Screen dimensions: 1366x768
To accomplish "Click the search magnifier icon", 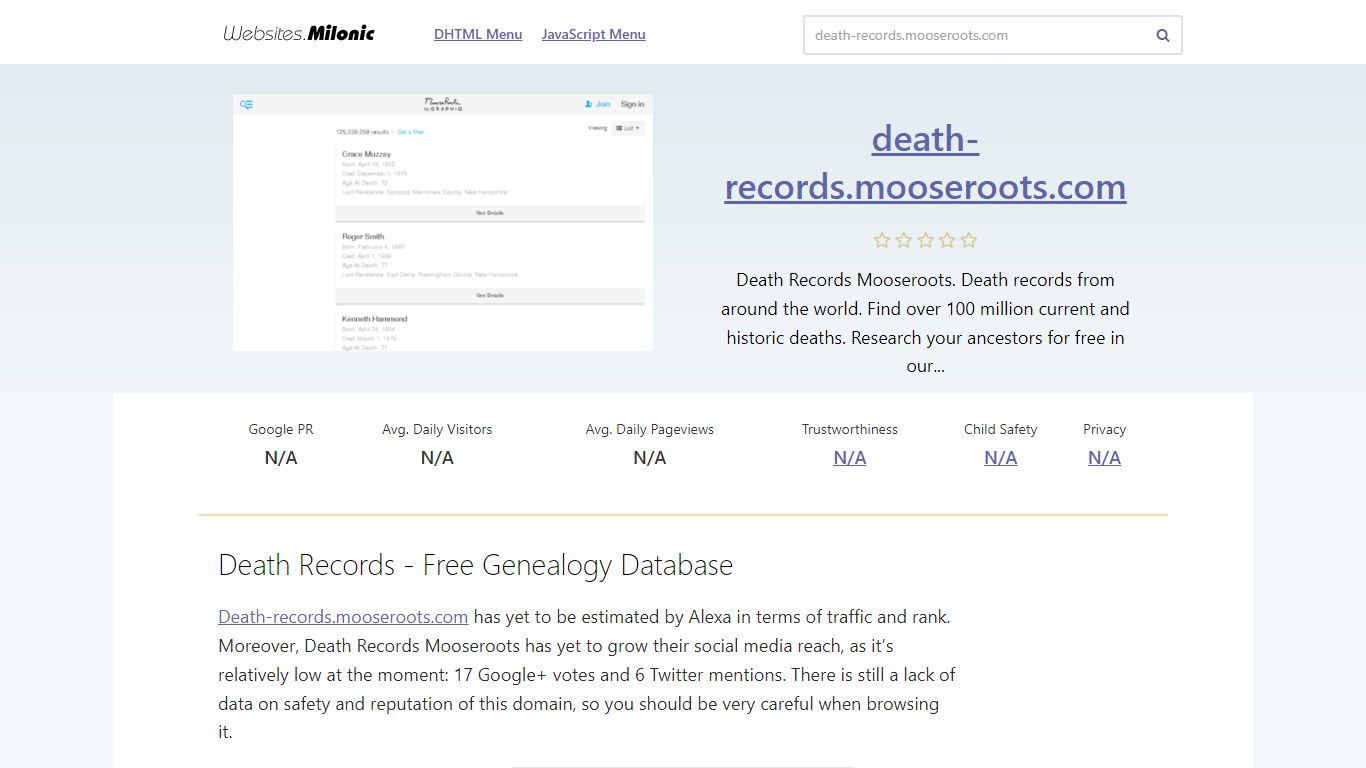I will tap(1162, 35).
